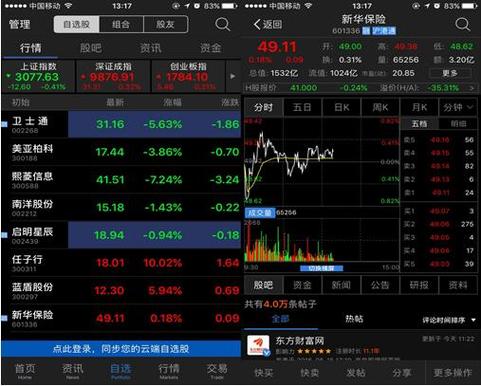This screenshot has height=386, width=481.
Task: Open the 南洋股份 stock row
Action: [x=121, y=207]
